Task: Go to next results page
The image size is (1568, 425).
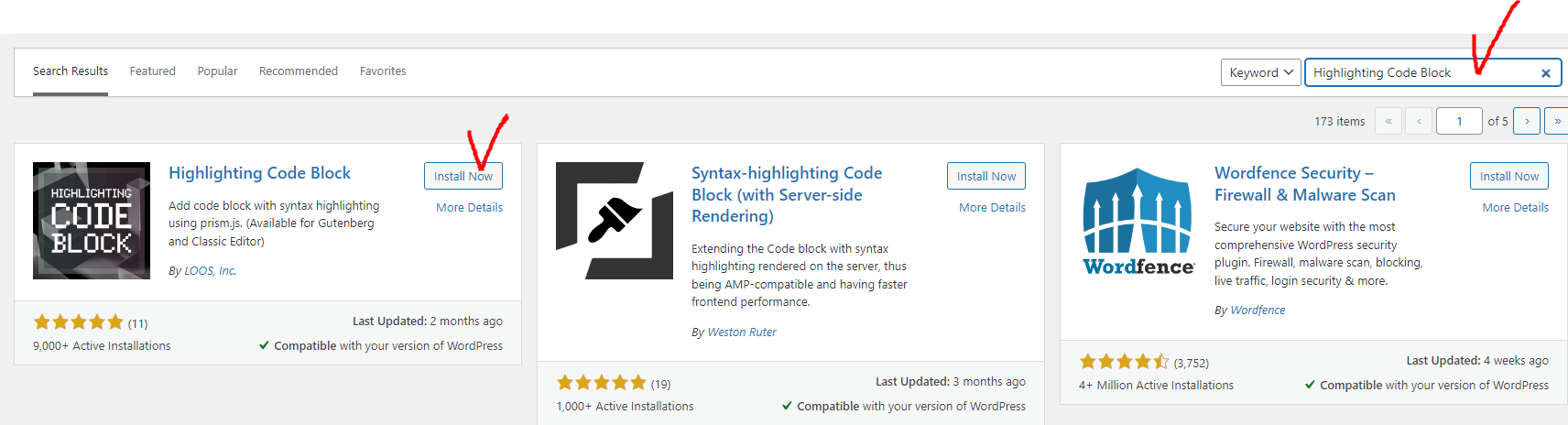Action: (1527, 121)
